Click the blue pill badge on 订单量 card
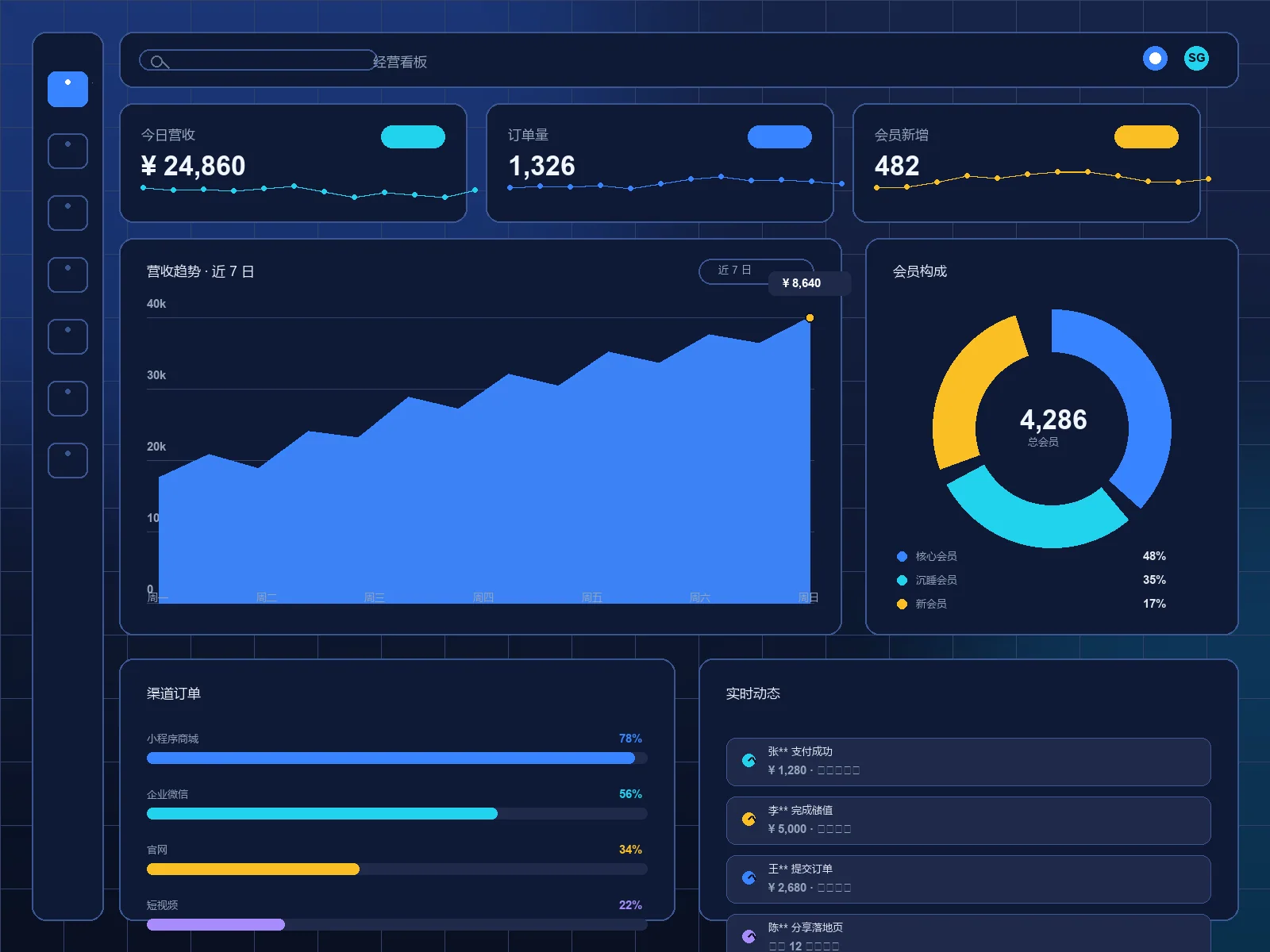 coord(779,136)
